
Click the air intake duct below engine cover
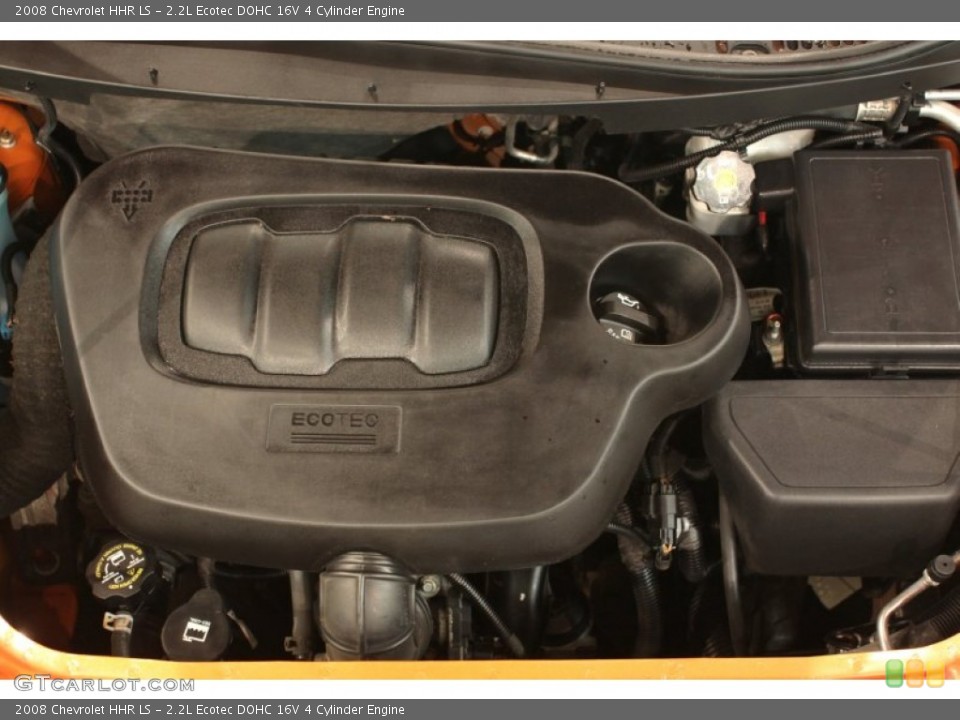pyautogui.click(x=373, y=606)
